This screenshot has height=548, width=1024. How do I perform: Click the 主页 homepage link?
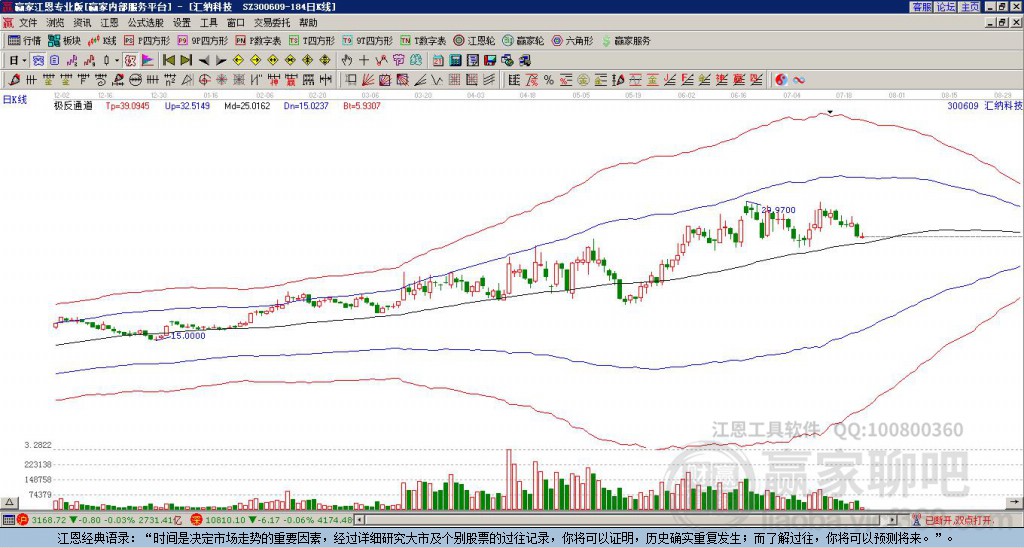click(x=970, y=7)
